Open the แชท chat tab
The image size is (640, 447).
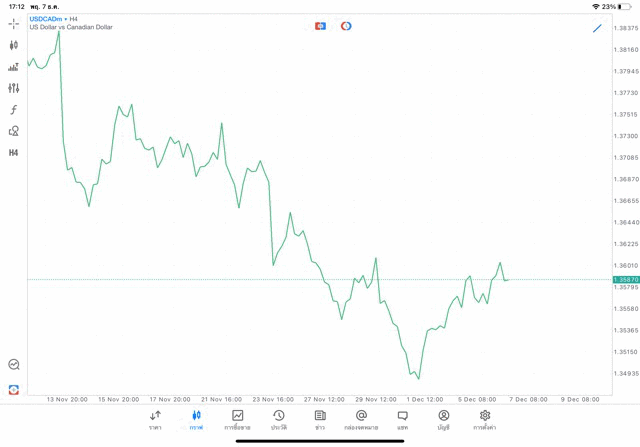pyautogui.click(x=402, y=420)
